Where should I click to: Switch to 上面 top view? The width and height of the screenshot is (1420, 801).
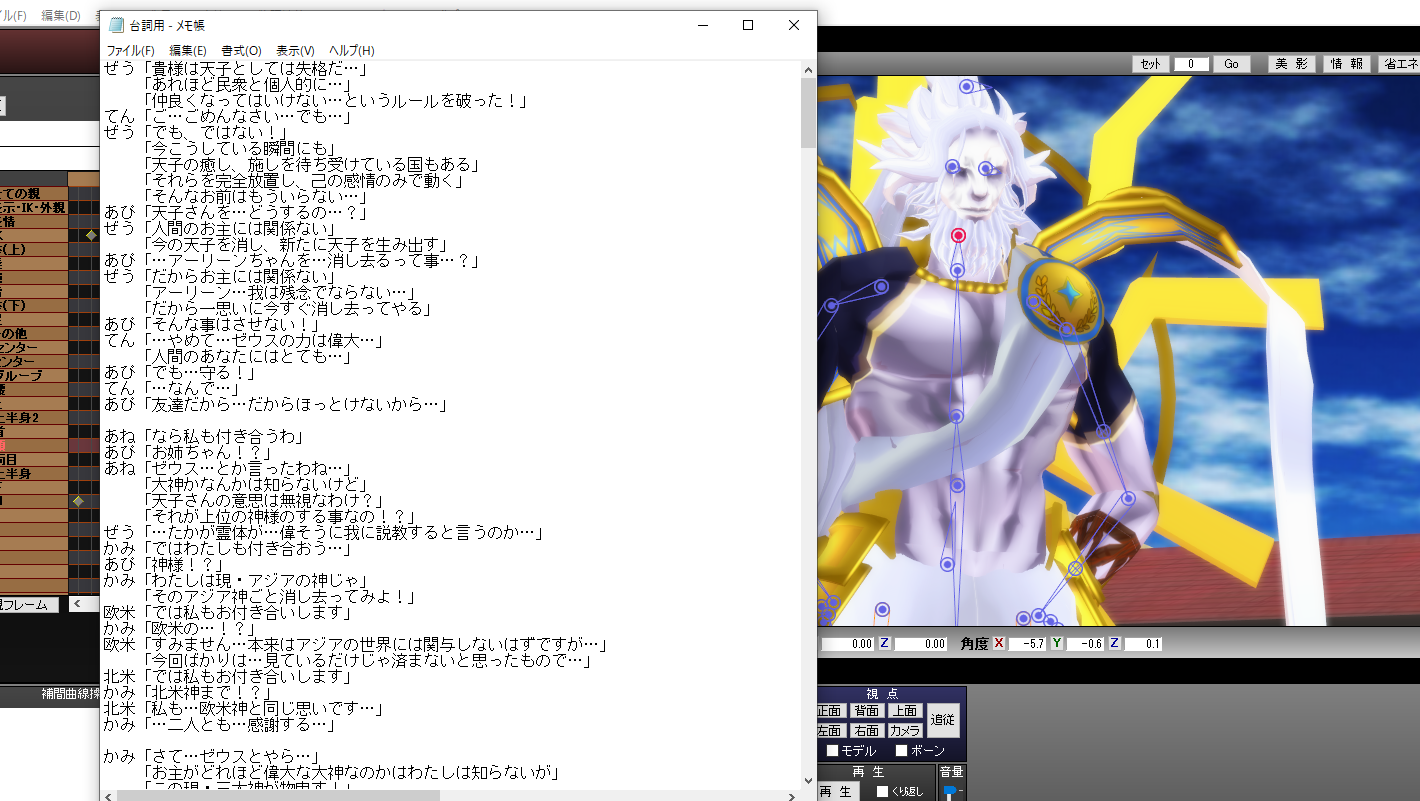[903, 711]
